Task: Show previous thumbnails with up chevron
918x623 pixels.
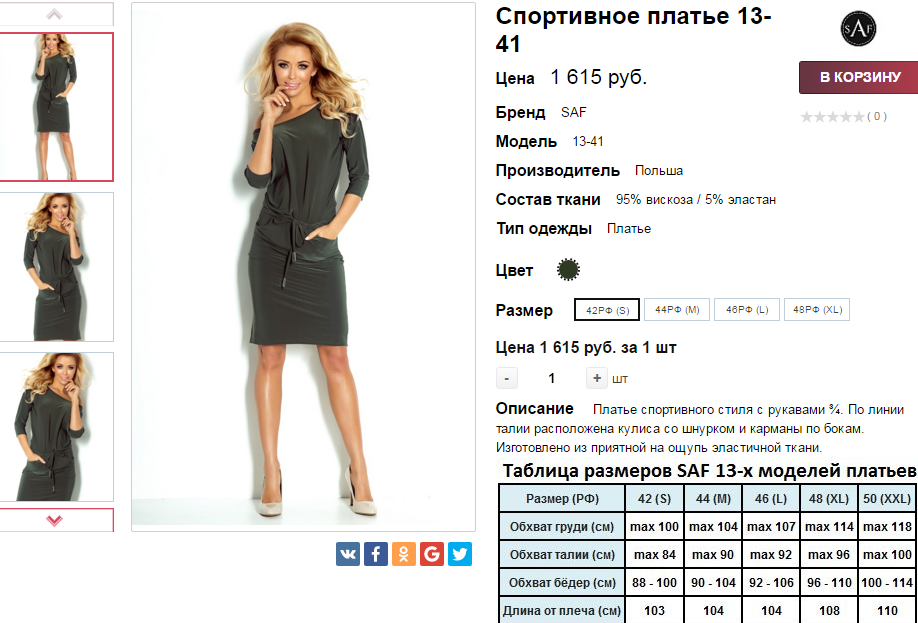Action: (x=54, y=14)
